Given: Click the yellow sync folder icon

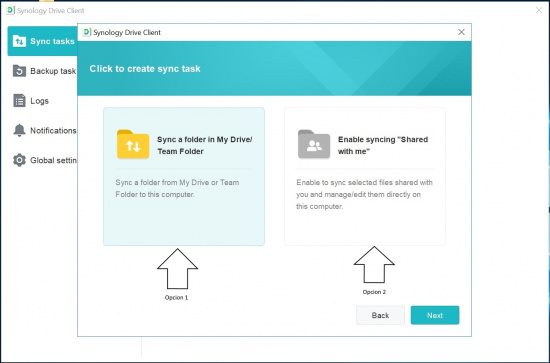Looking at the screenshot, I should 133,144.
